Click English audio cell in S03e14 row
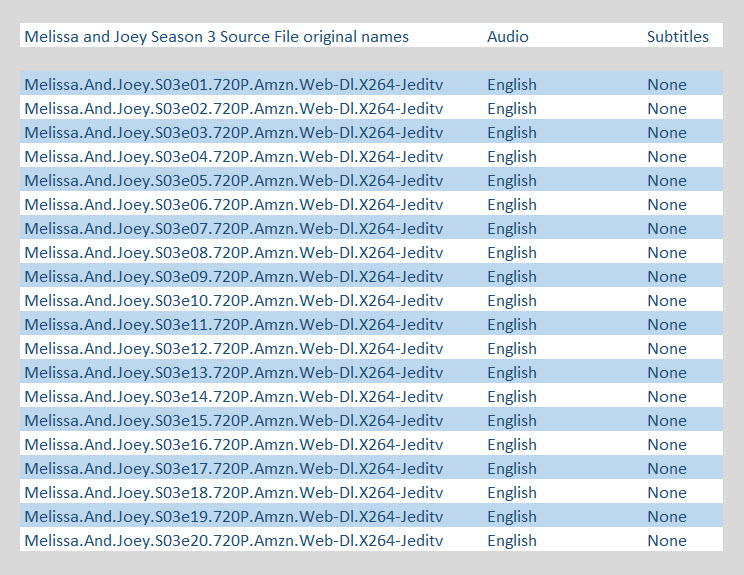 click(x=512, y=397)
